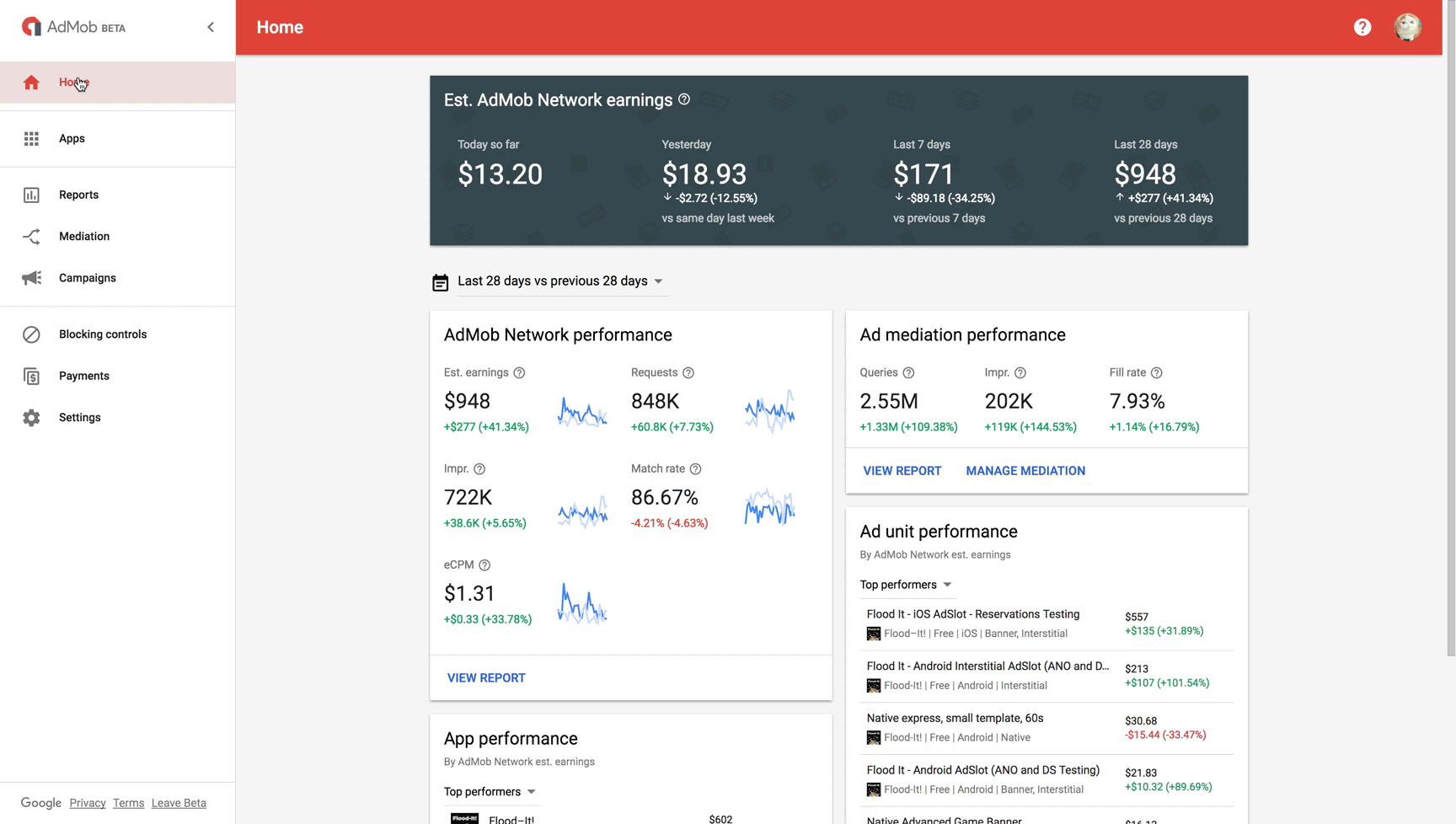Collapse the sidebar with the chevron arrow
Viewport: 1456px width, 824px height.
[211, 28]
